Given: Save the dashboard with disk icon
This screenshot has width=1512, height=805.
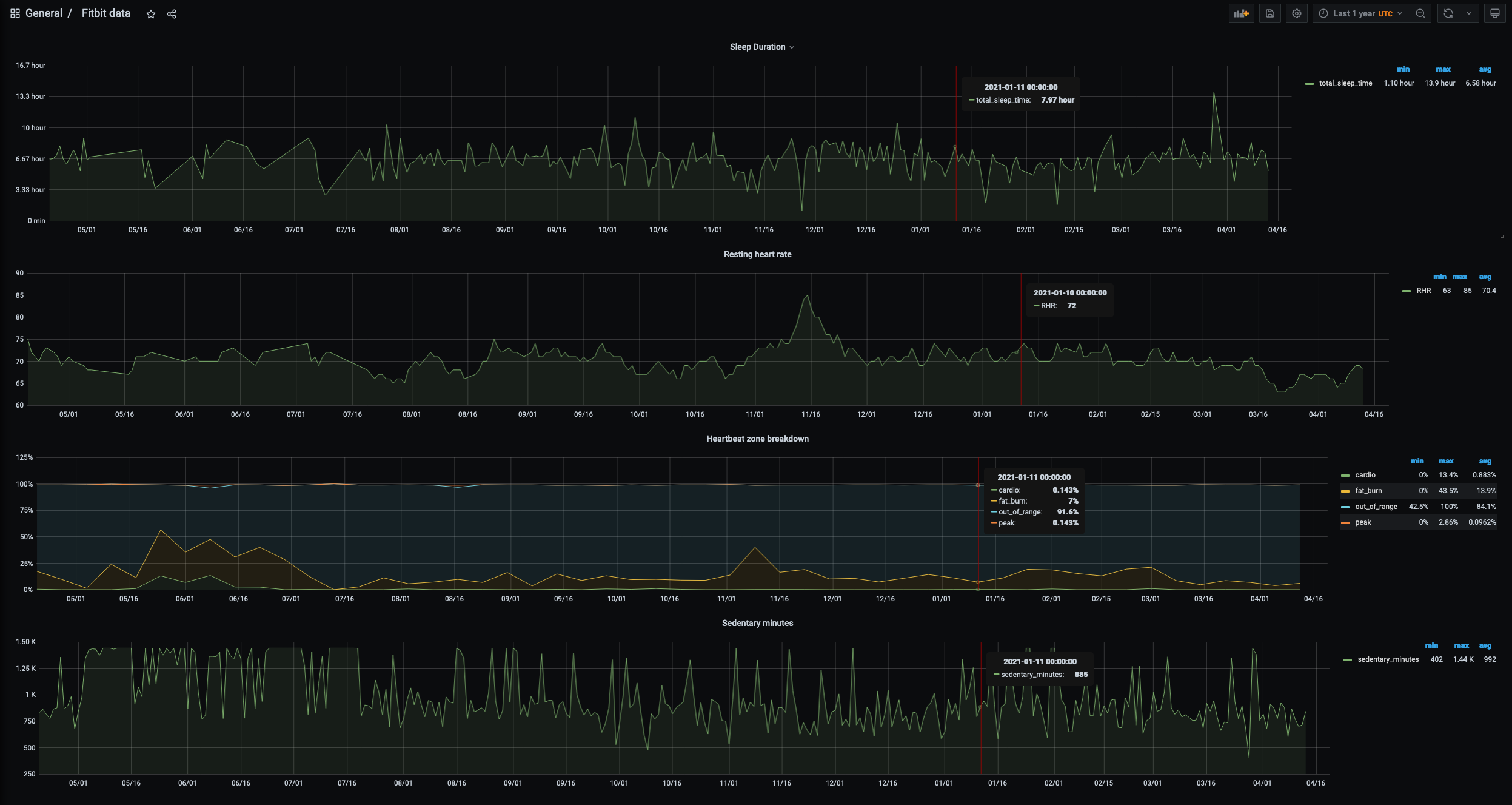Looking at the screenshot, I should coord(1269,13).
